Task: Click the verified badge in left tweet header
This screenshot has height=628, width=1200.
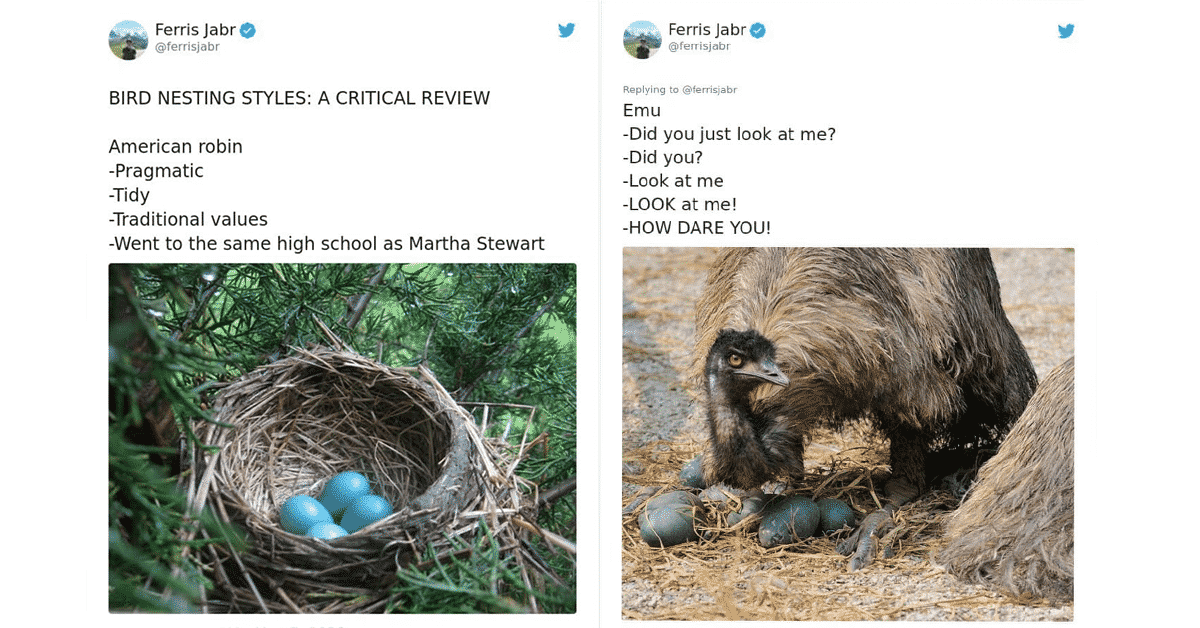Action: pyautogui.click(x=247, y=30)
